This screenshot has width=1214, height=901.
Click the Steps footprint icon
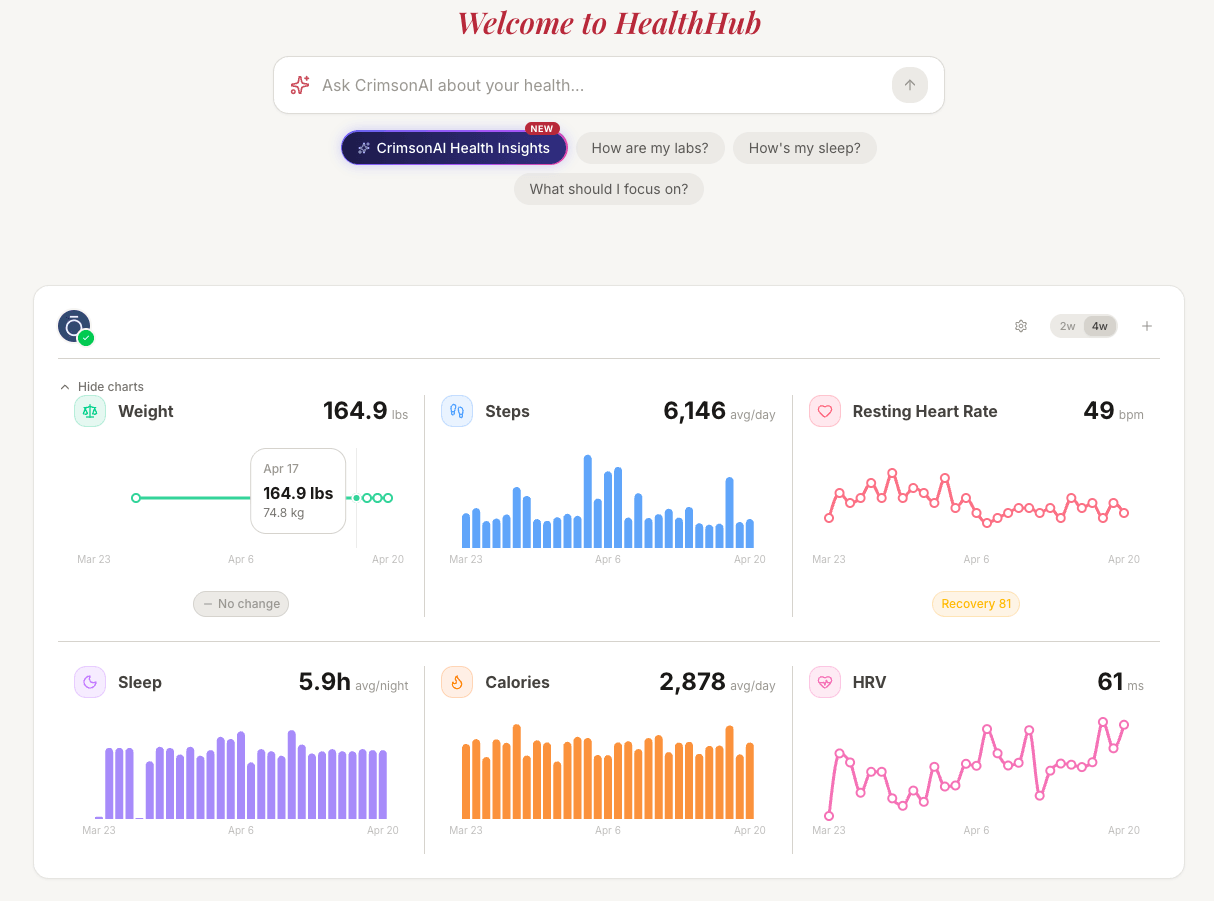tap(457, 411)
